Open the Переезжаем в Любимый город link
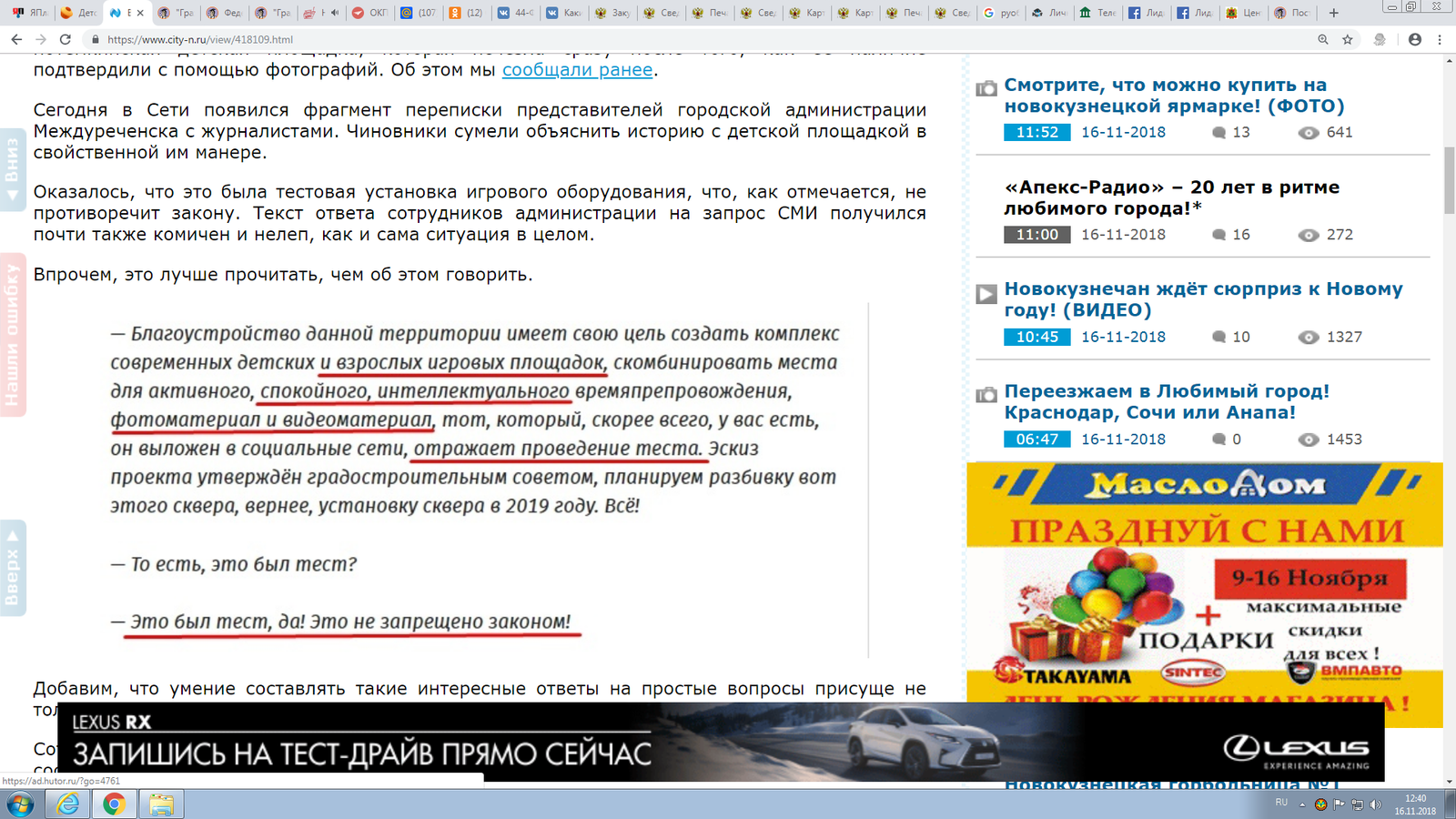The image size is (1456, 819). (1167, 401)
